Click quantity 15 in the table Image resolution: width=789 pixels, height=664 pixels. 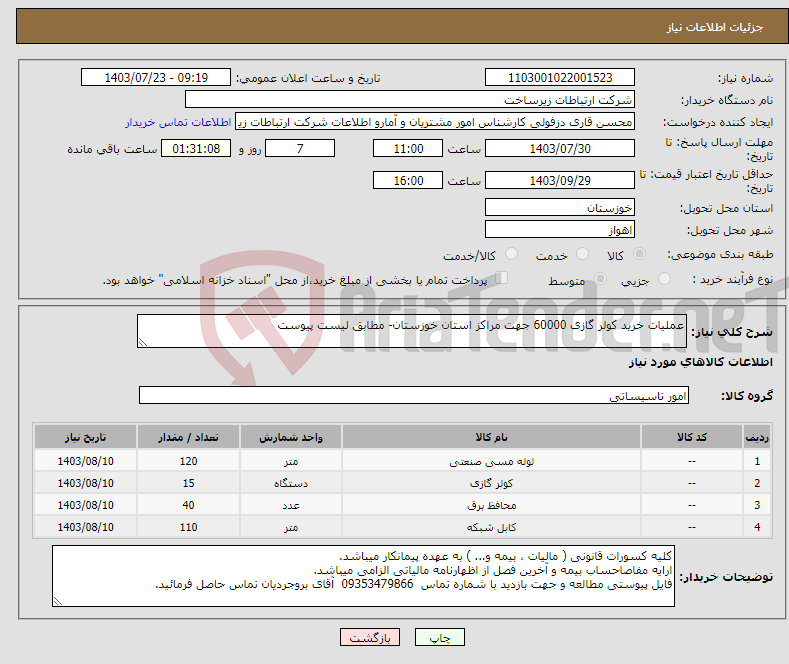click(188, 483)
